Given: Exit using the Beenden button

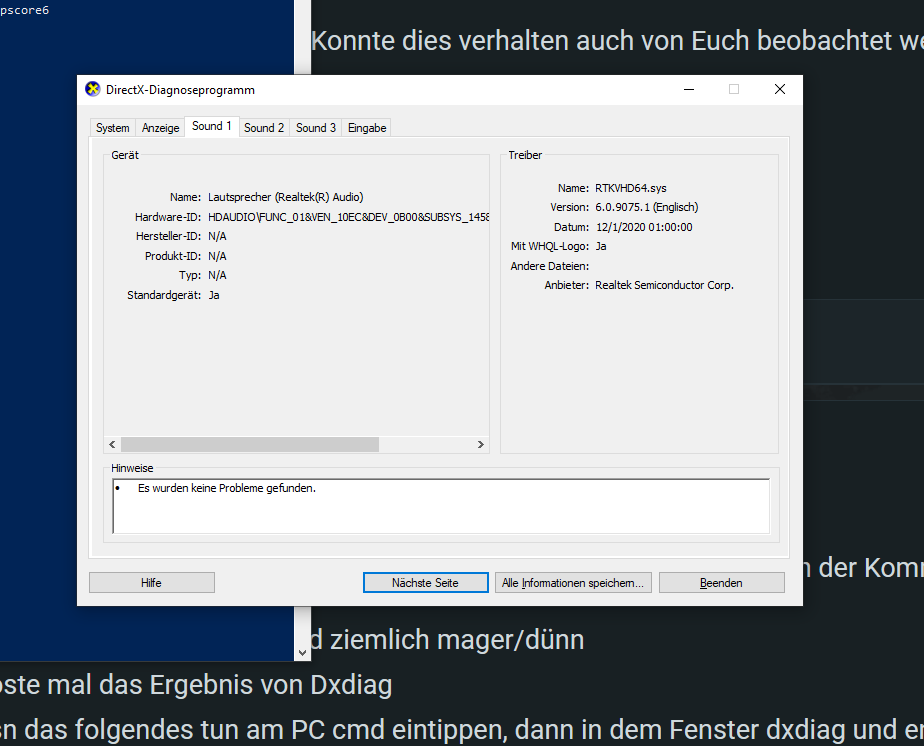Looking at the screenshot, I should point(721,583).
